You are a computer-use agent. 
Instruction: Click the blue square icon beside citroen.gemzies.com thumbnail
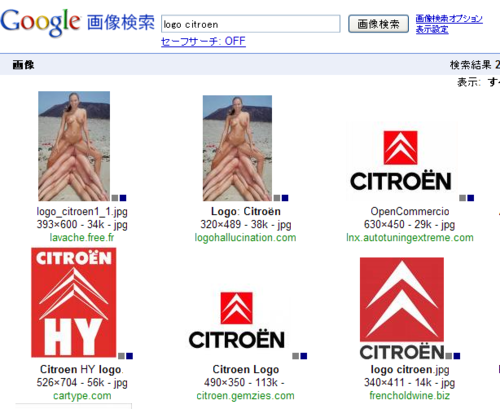click(304, 356)
